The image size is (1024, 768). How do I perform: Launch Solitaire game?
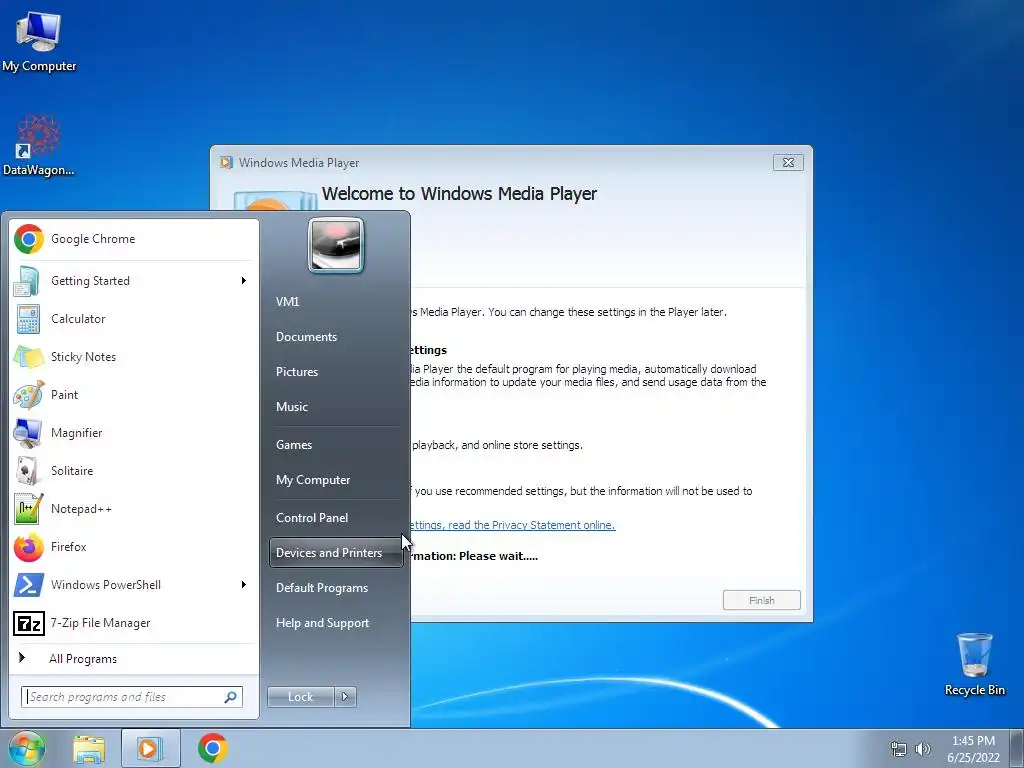pos(134,471)
